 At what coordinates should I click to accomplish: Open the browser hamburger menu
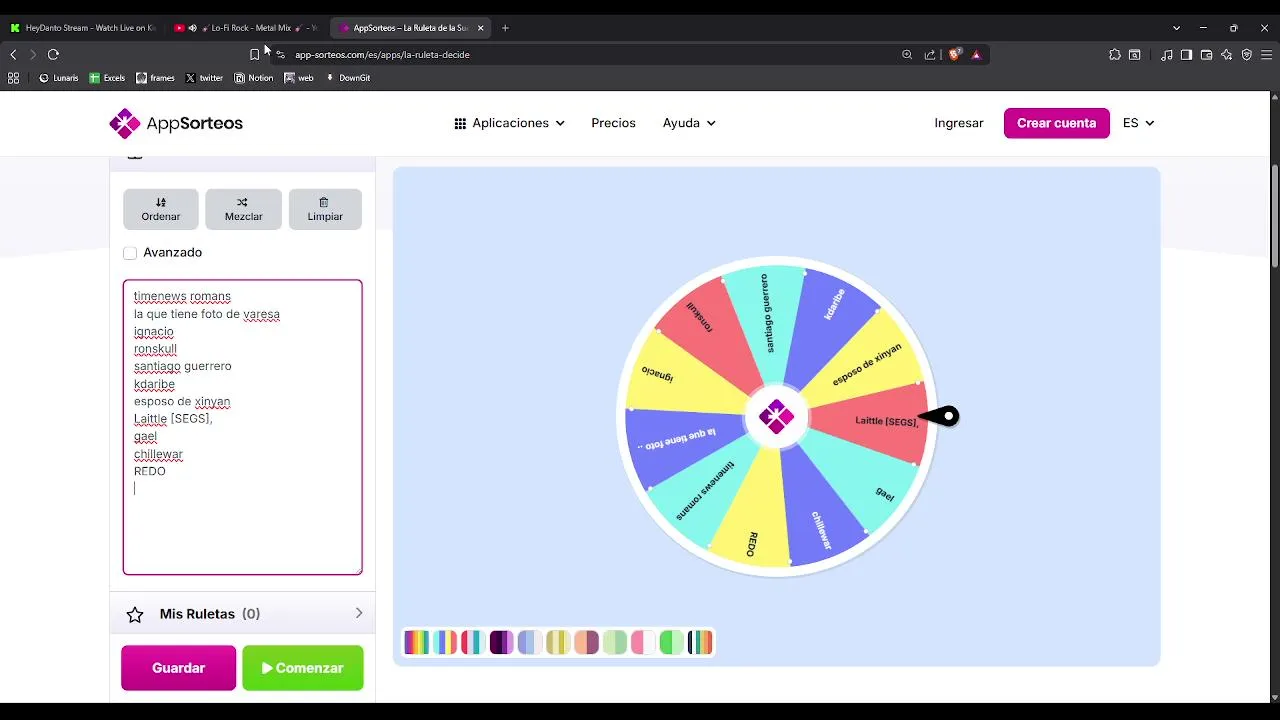tap(1266, 55)
